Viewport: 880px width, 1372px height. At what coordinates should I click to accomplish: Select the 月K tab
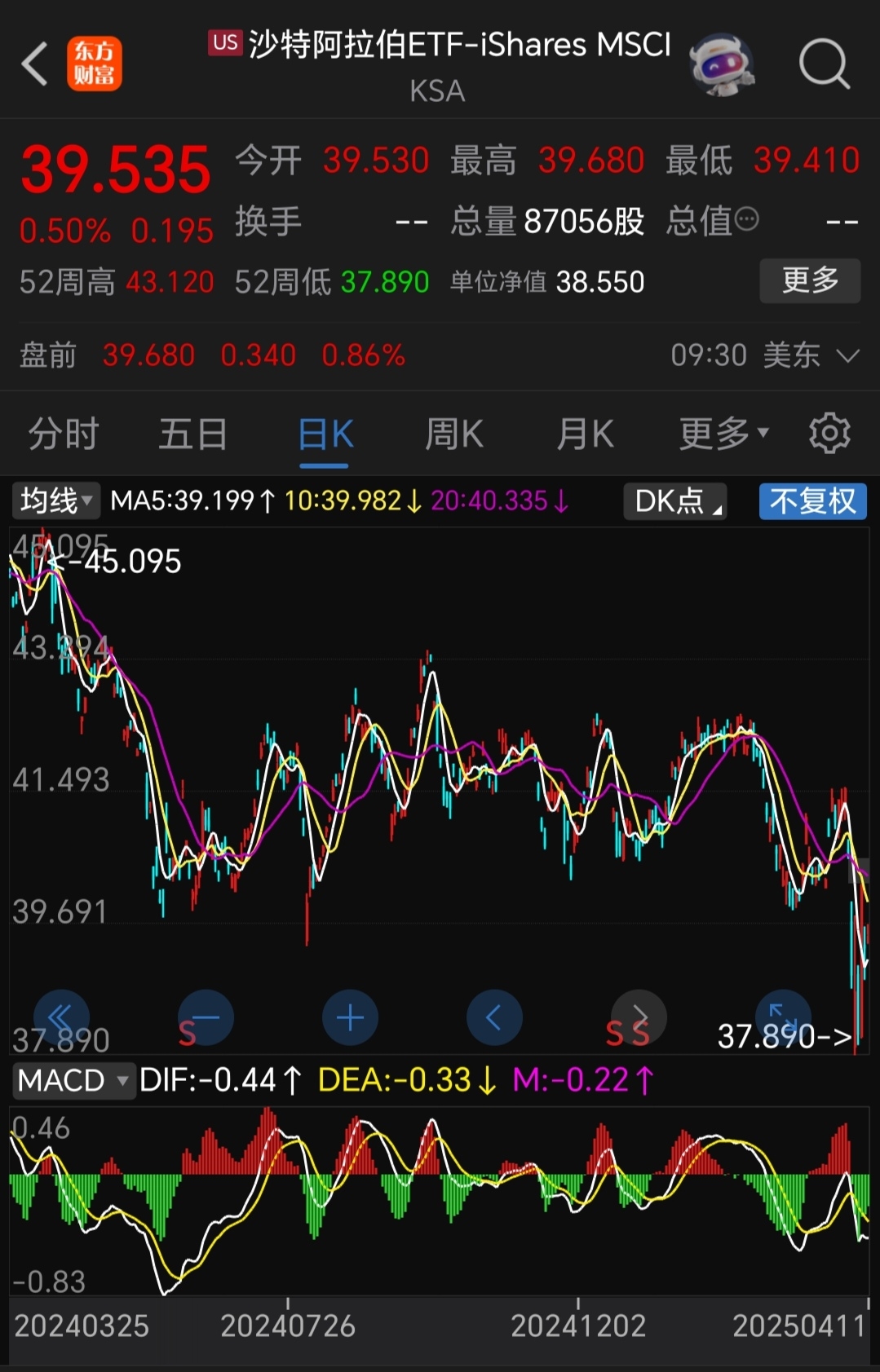point(585,433)
